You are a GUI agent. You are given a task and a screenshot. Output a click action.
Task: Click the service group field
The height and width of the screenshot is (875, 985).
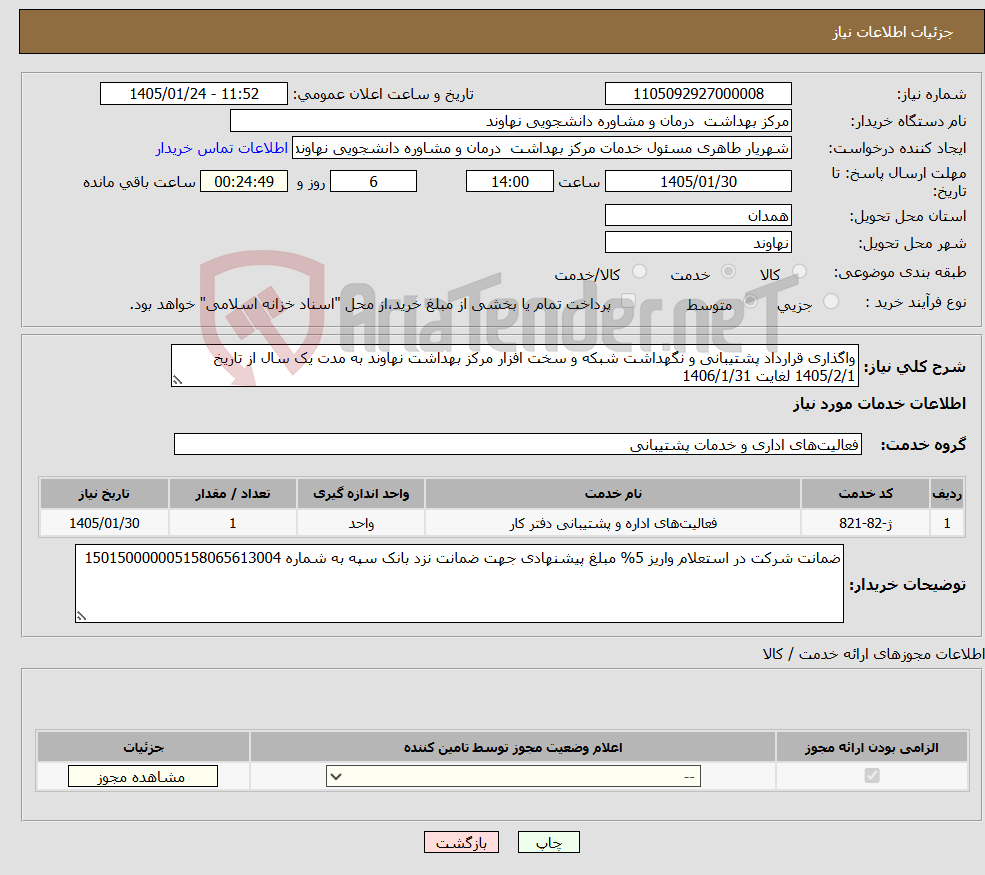[518, 444]
